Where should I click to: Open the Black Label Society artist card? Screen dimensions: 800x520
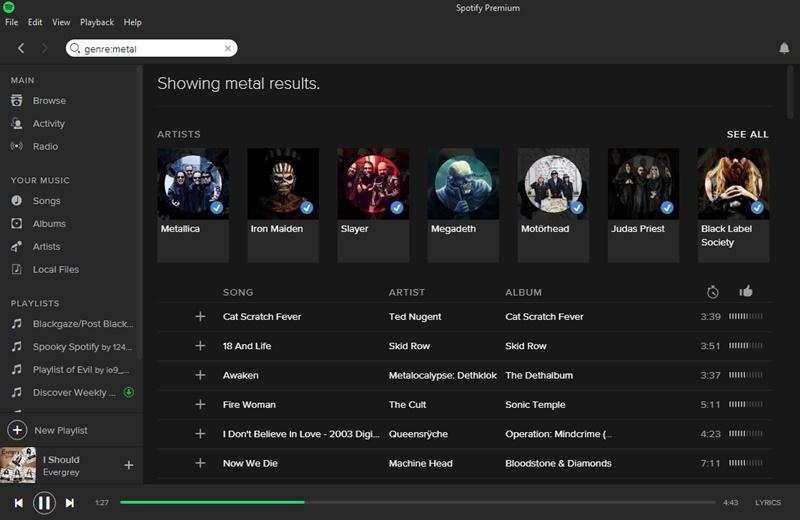(x=733, y=205)
